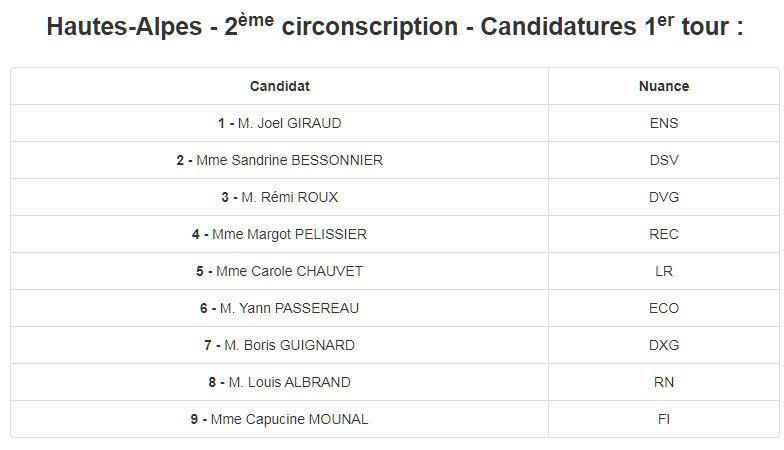The width and height of the screenshot is (784, 450).
Task: Select the DXG nuance label
Action: (x=664, y=345)
